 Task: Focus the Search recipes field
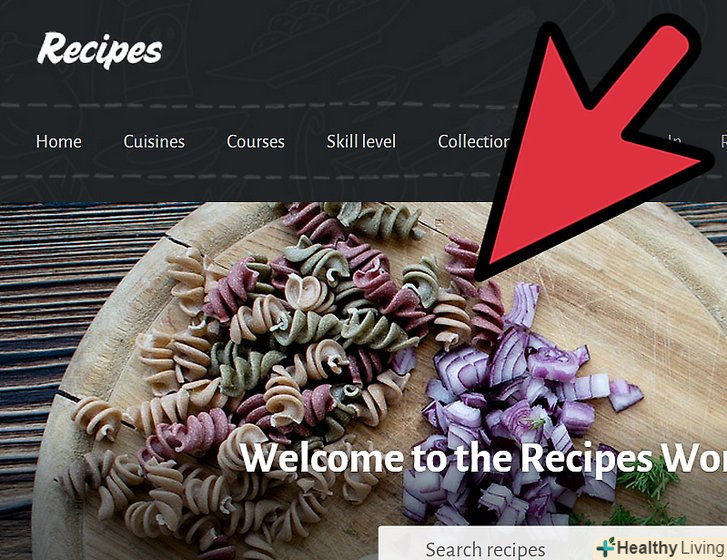(x=485, y=549)
